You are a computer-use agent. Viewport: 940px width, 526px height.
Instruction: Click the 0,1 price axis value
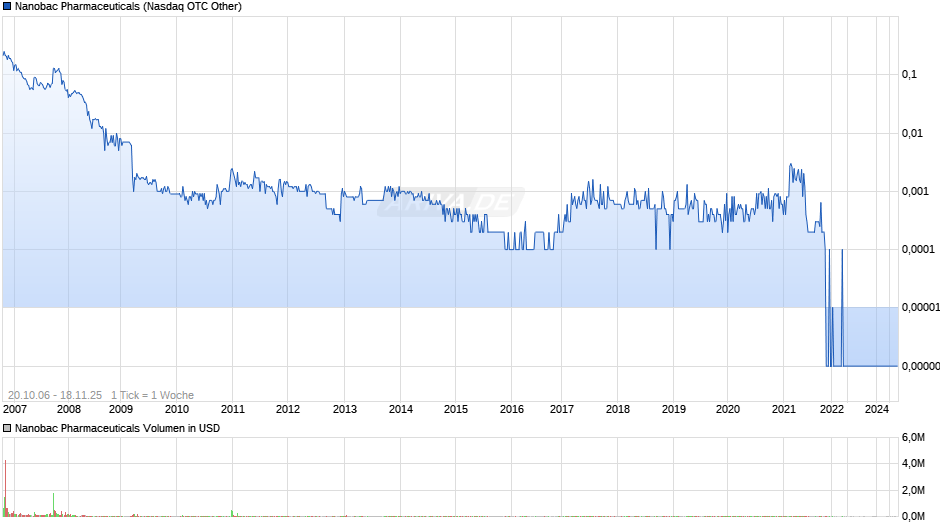pyautogui.click(x=909, y=74)
